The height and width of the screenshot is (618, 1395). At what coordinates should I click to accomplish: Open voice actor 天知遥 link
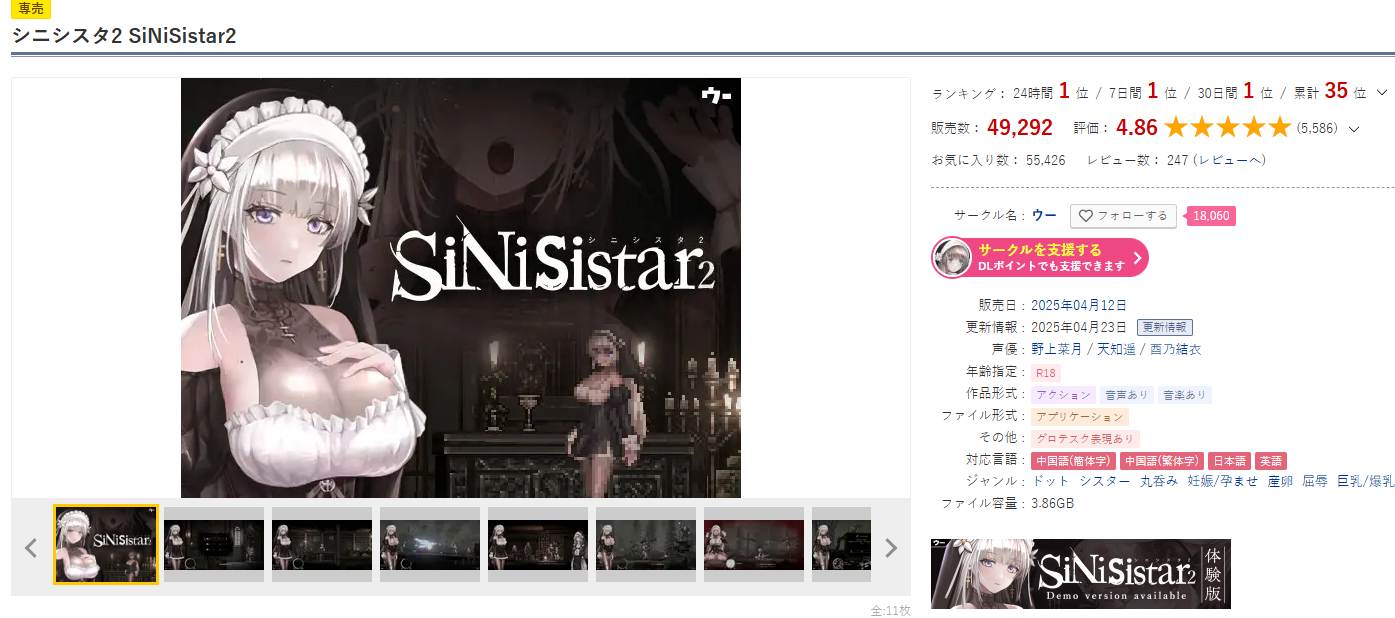(1116, 349)
